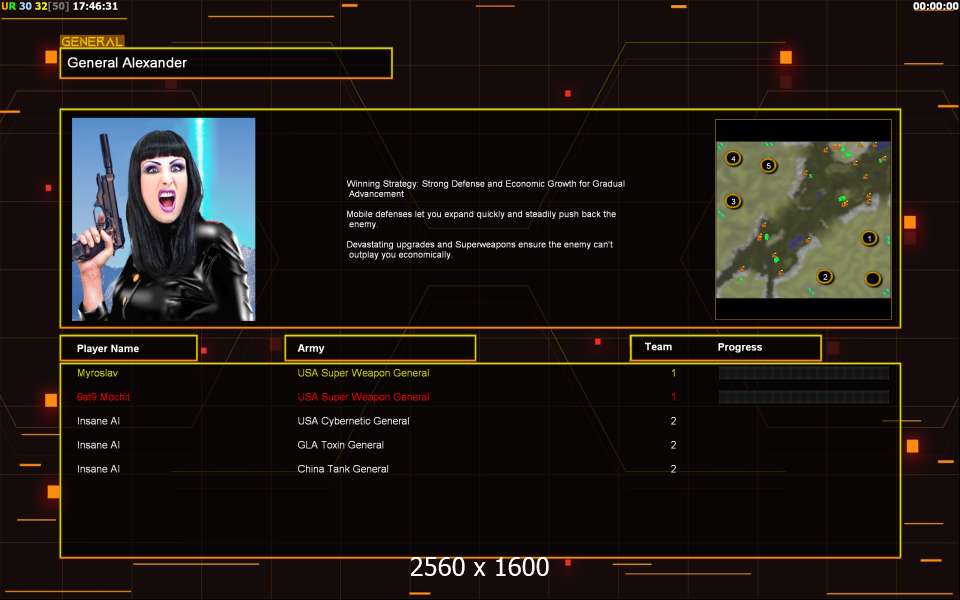Select the red player name 6at9 Mochit
Viewport: 960px width, 600px height.
[103, 397]
